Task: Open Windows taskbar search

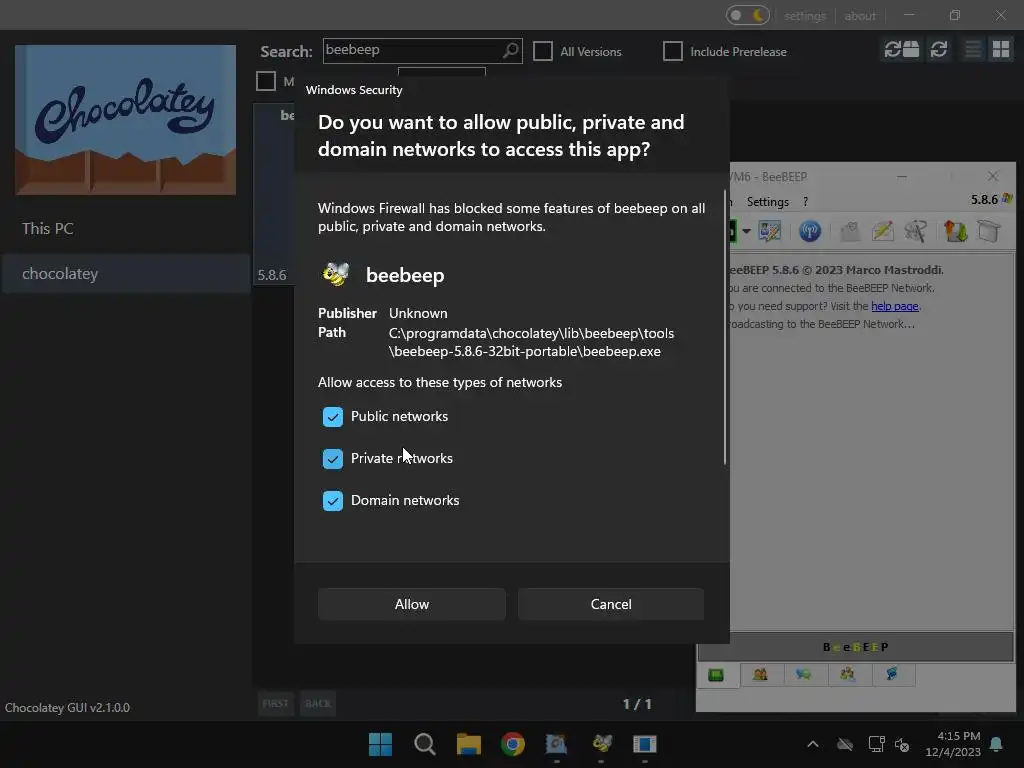Action: (424, 744)
